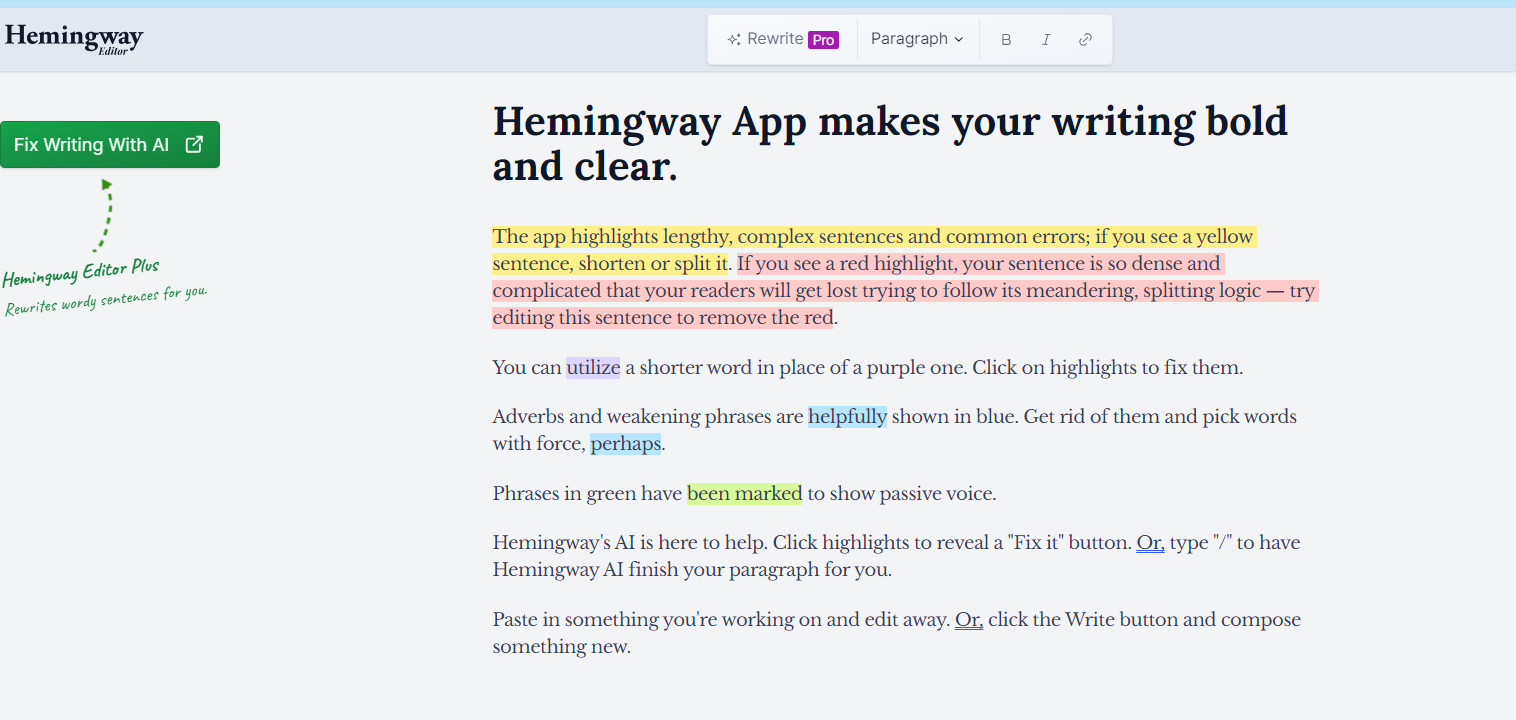Image resolution: width=1516 pixels, height=720 pixels.
Task: Click the blue highlighted word "helpfully"
Action: point(848,416)
